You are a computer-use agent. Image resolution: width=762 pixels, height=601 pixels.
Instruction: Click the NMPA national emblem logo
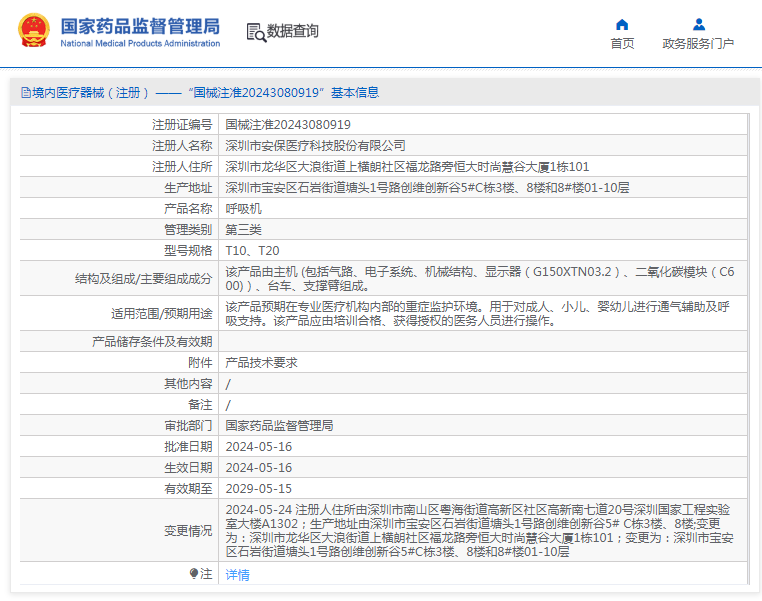34,30
